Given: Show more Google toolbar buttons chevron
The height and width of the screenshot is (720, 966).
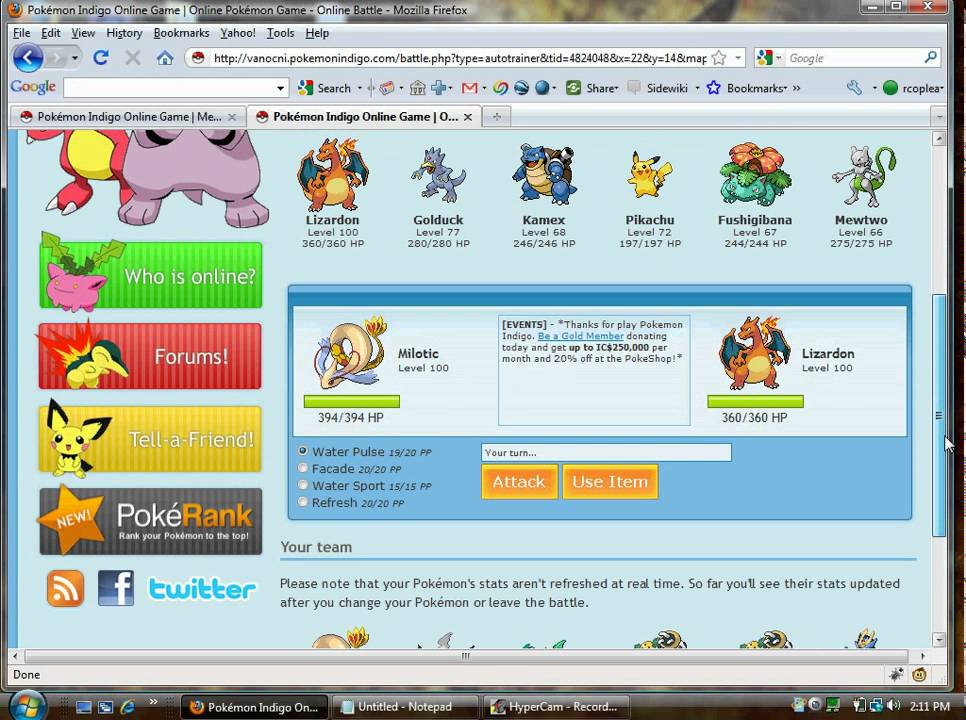Looking at the screenshot, I should [797, 88].
